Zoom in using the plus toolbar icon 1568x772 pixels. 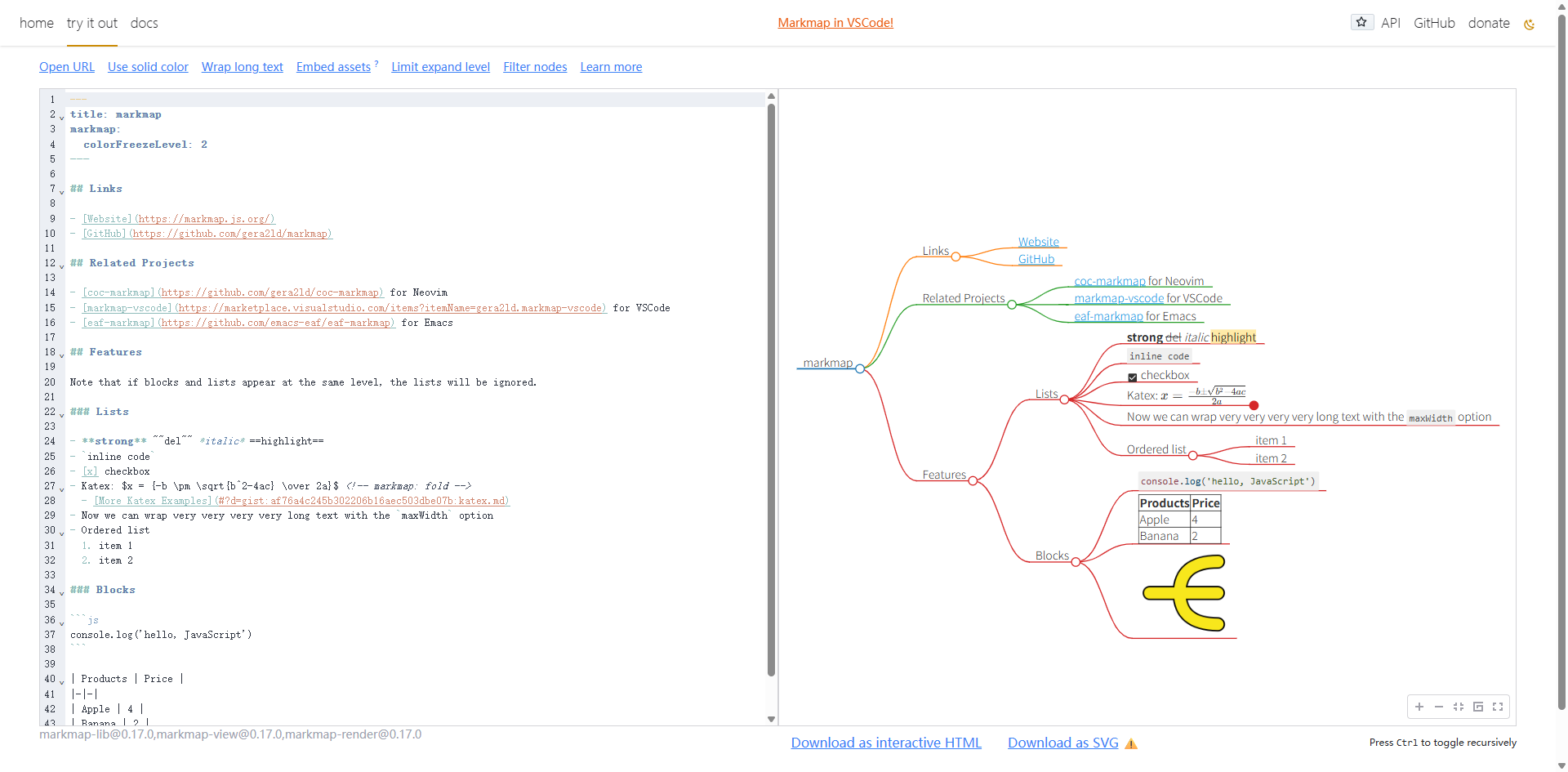1419,707
